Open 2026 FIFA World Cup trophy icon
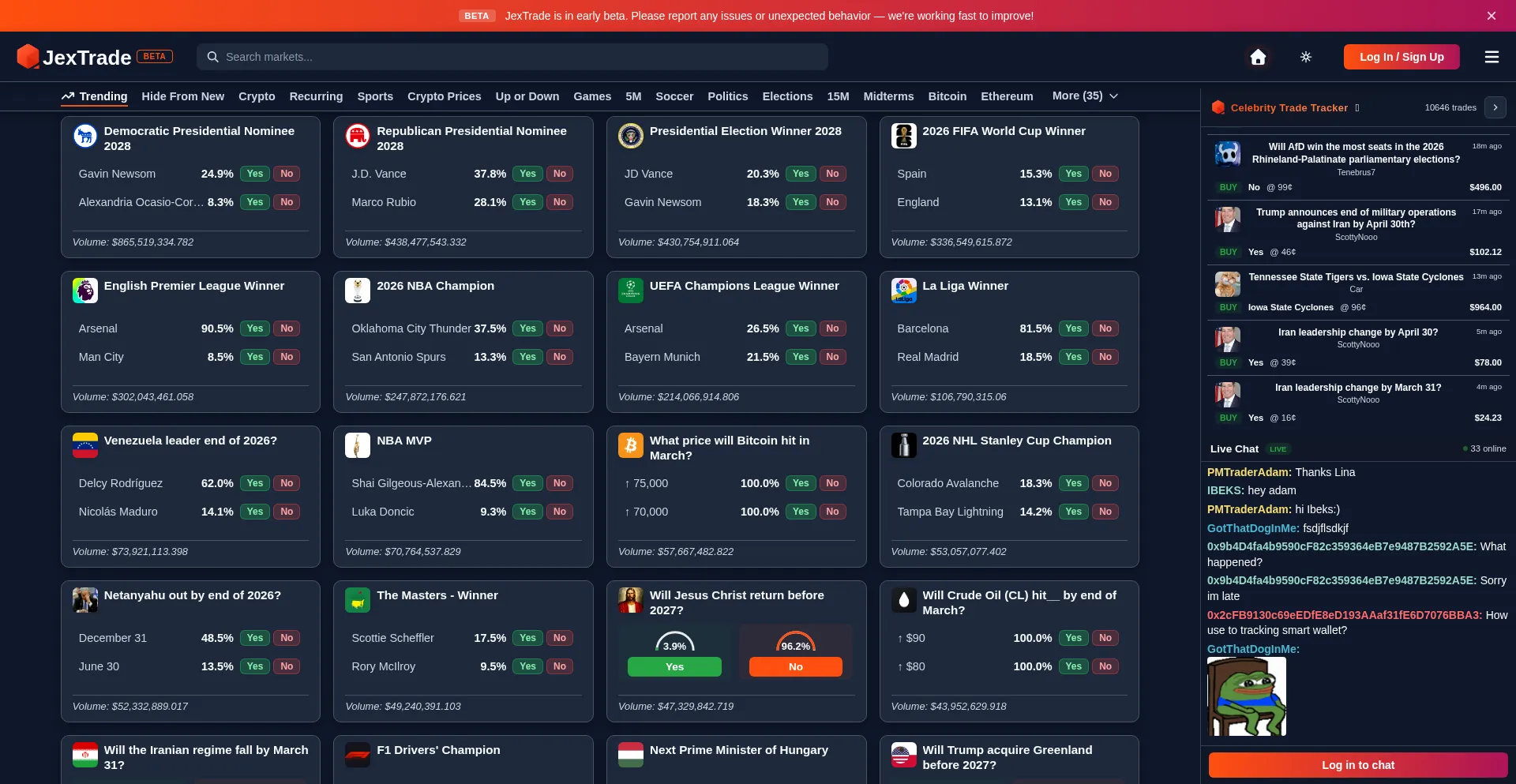This screenshot has height=784, width=1516. click(x=904, y=136)
